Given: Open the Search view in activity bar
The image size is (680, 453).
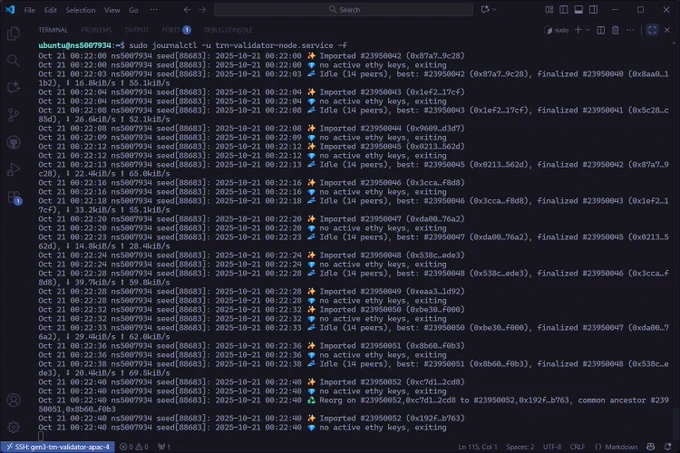Looking at the screenshot, I should (x=13, y=61).
